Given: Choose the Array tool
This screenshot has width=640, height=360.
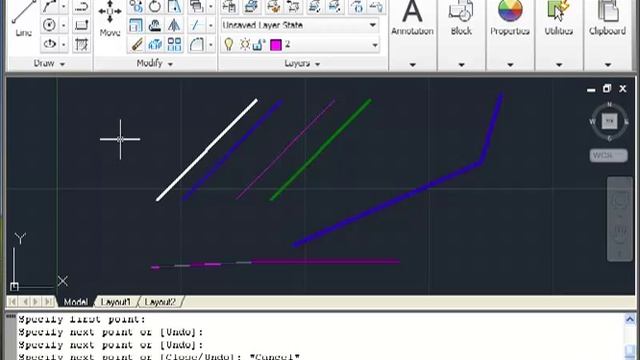Looking at the screenshot, I should click(175, 44).
